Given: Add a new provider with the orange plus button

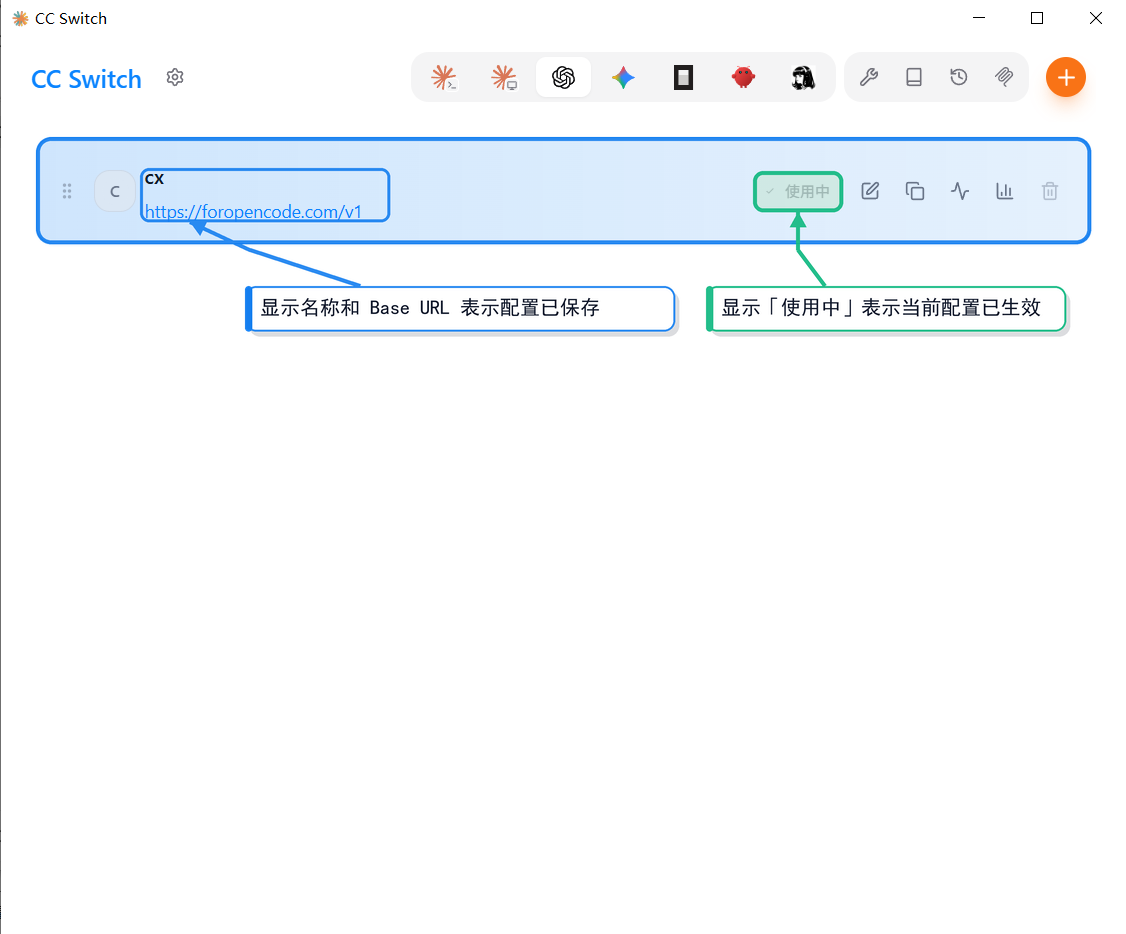Looking at the screenshot, I should [x=1066, y=77].
